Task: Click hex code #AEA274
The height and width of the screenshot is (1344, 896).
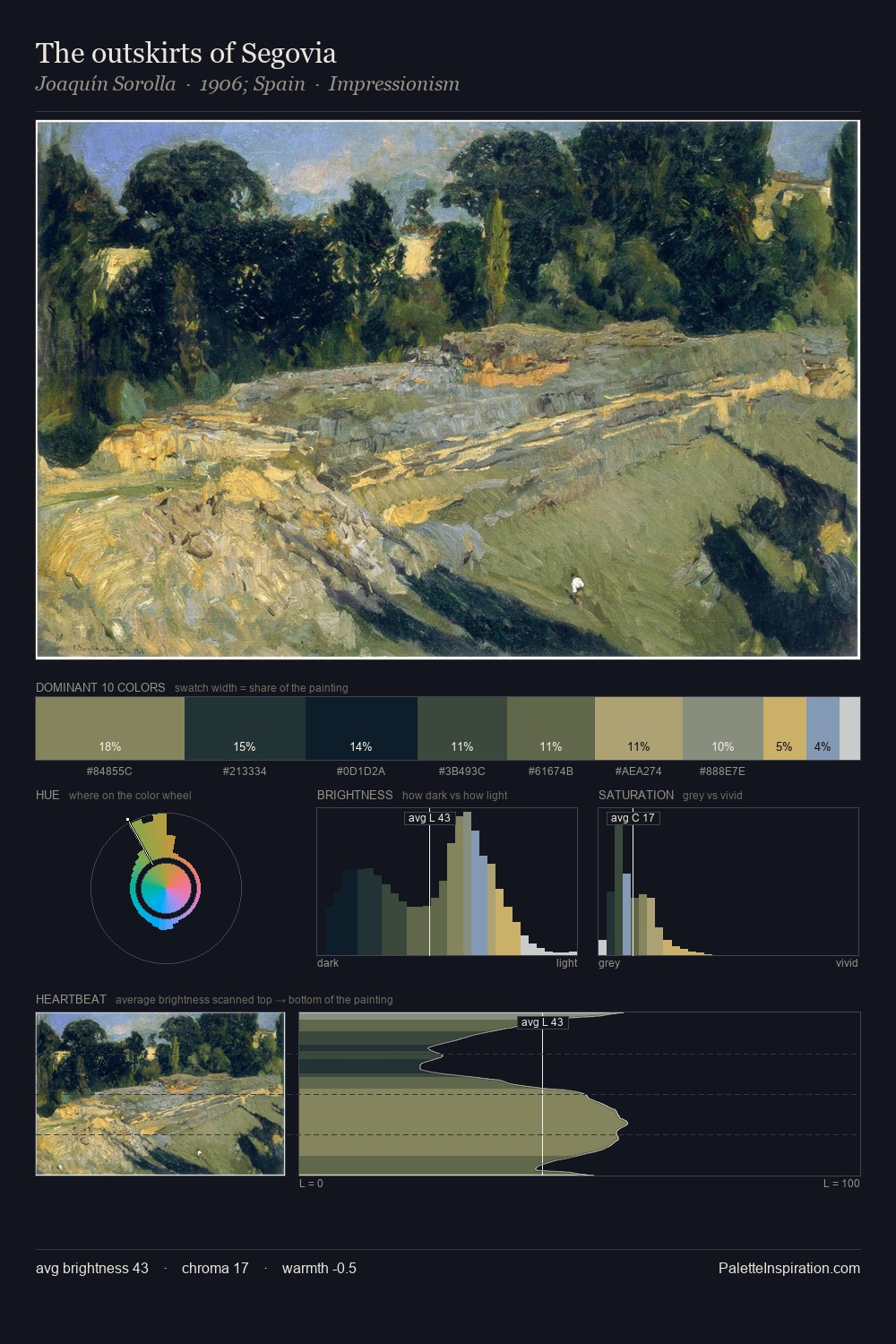Action: tap(639, 771)
